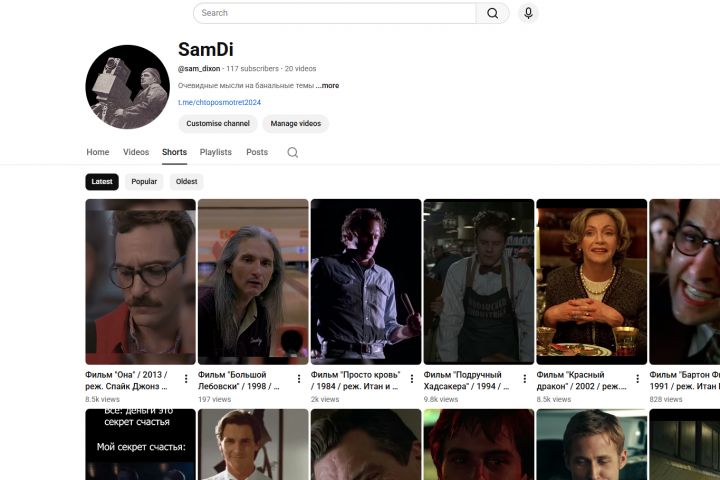This screenshot has width=720, height=480.
Task: Click Customise channel button
Action: (218, 124)
